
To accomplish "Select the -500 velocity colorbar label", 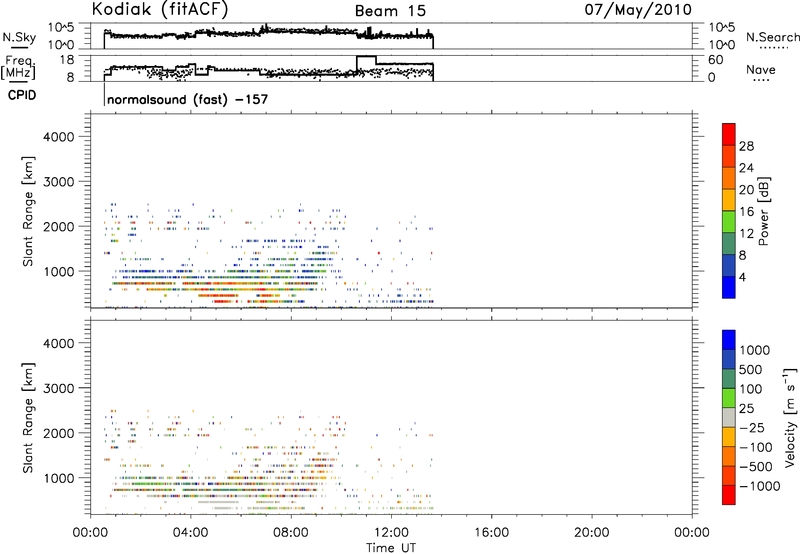I will pyautogui.click(x=756, y=466).
